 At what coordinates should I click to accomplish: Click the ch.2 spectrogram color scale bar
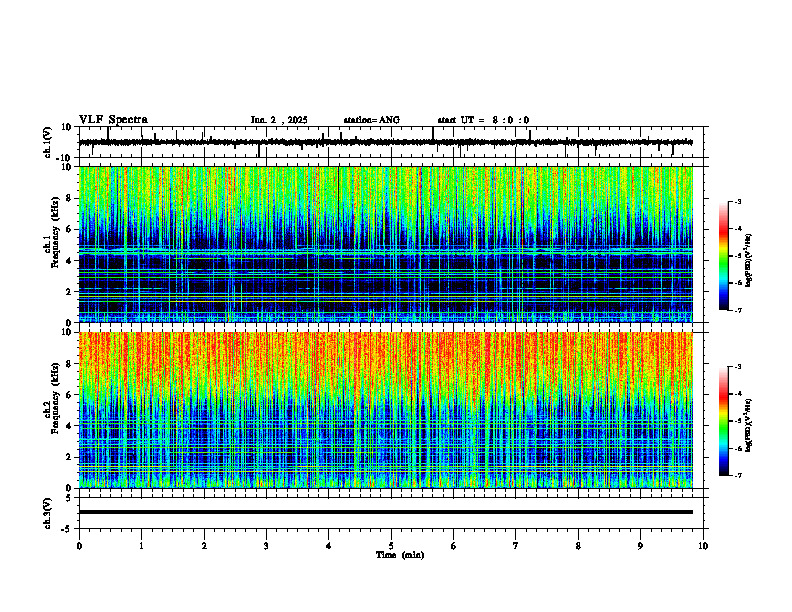[x=723, y=421]
